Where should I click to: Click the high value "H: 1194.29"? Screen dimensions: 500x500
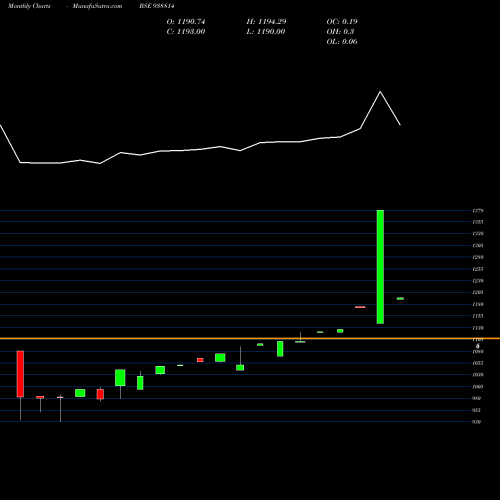click(266, 22)
